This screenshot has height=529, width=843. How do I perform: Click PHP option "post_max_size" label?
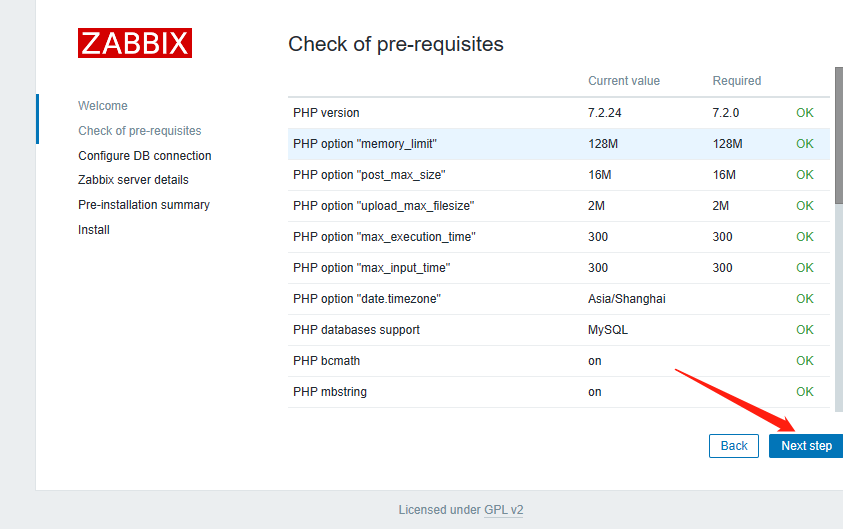coord(369,175)
